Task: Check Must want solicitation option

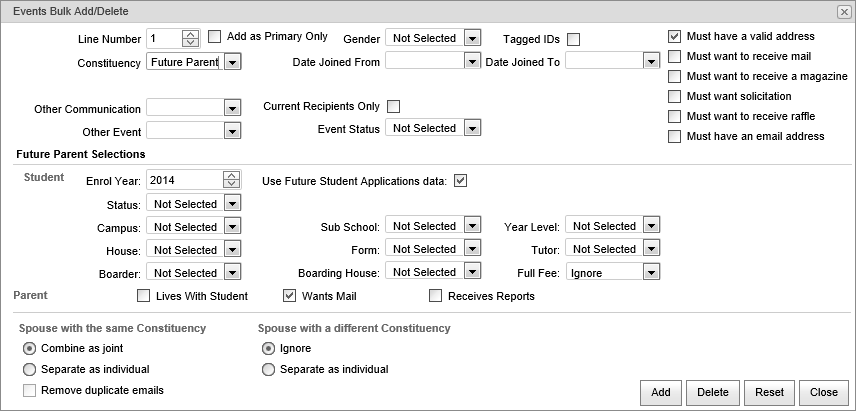Action: pyautogui.click(x=675, y=97)
